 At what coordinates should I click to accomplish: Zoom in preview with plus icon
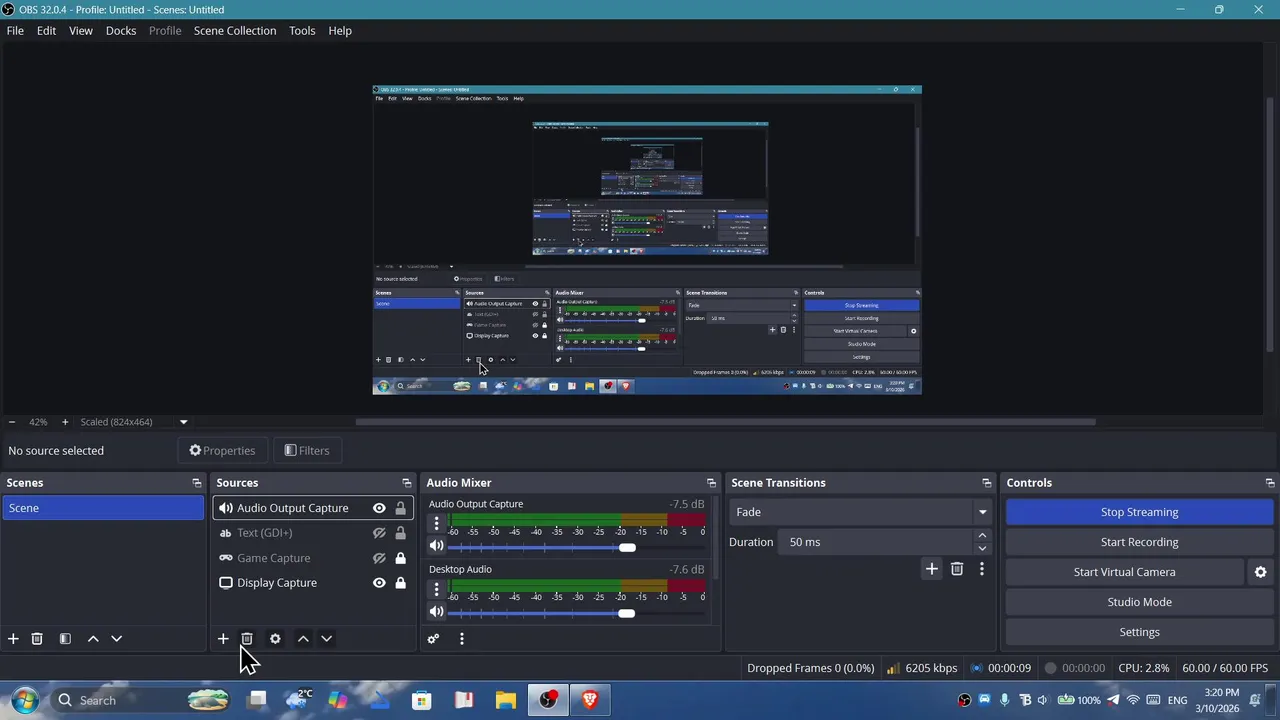[65, 422]
